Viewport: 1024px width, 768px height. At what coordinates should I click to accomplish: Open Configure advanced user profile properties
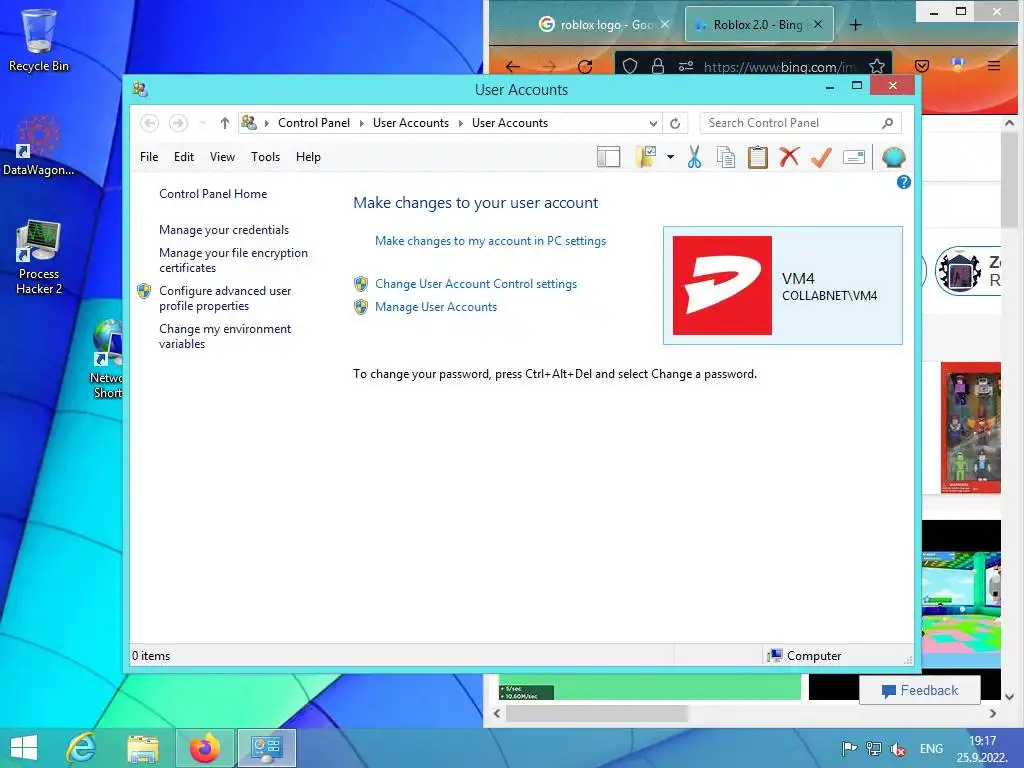click(225, 298)
